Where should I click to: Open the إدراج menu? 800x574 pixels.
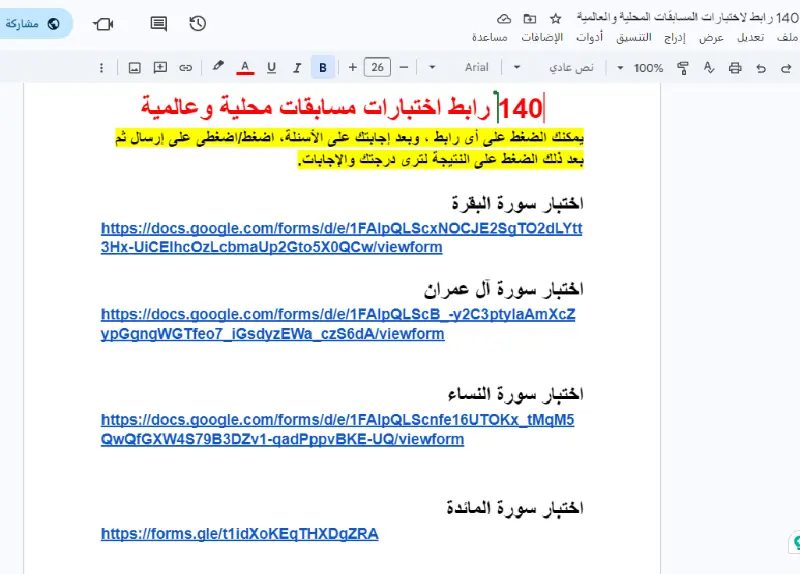pos(674,37)
